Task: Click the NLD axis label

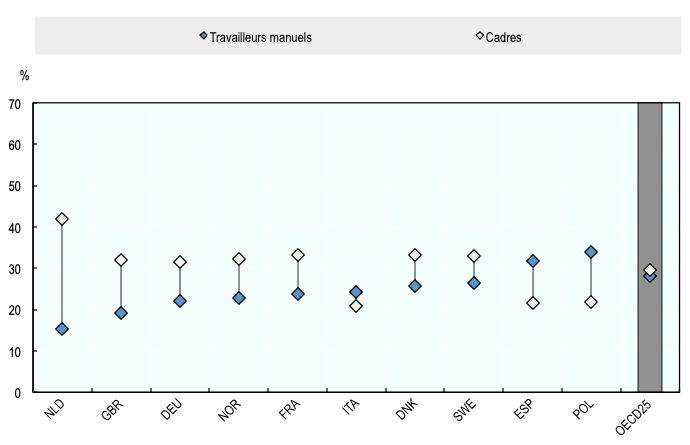Action: tap(58, 414)
